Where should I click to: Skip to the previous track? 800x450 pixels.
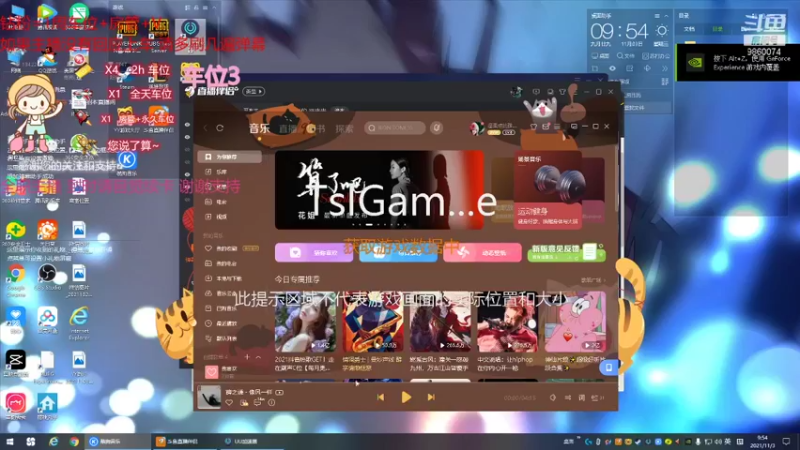(x=381, y=397)
